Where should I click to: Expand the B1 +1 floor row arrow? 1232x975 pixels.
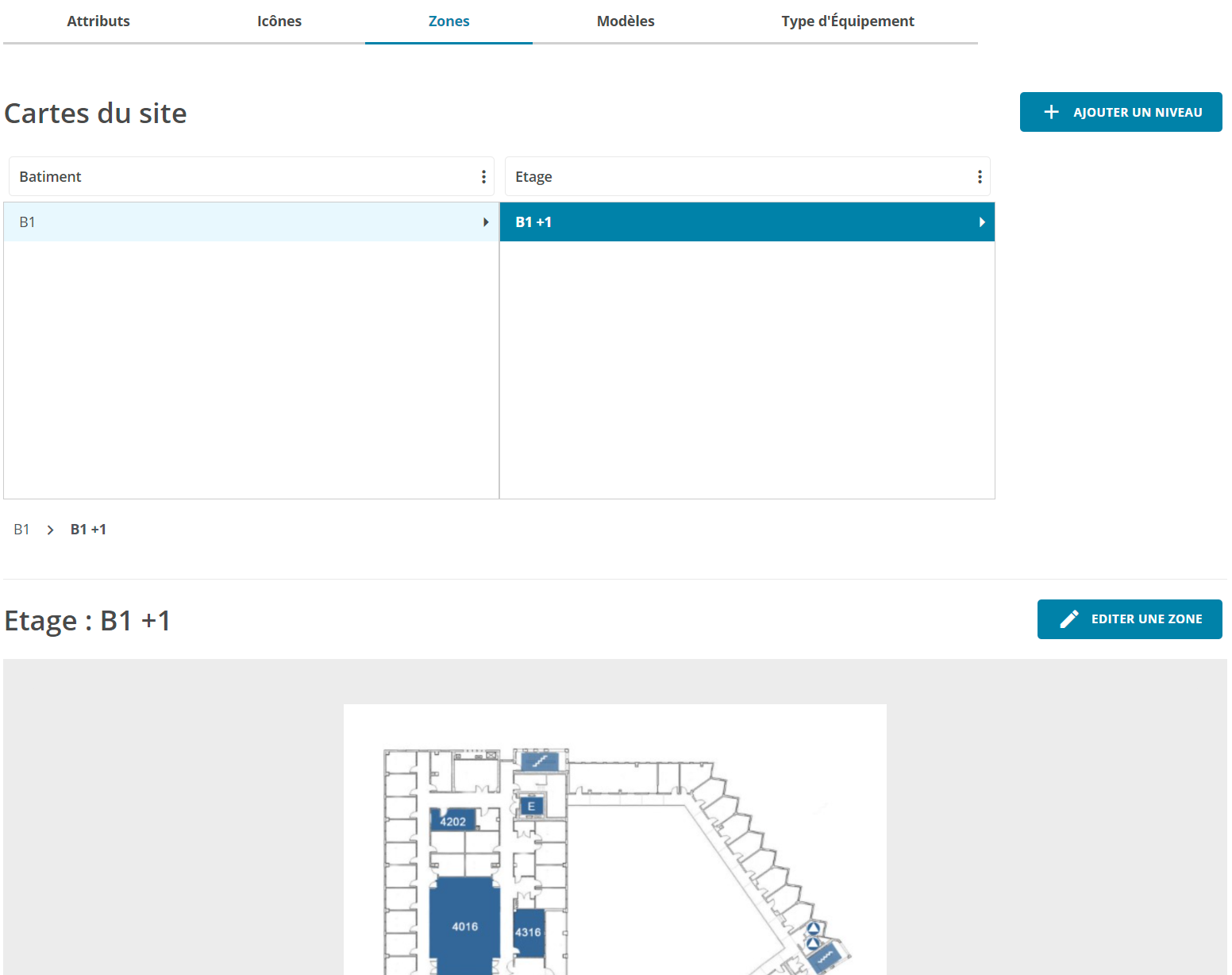[982, 222]
